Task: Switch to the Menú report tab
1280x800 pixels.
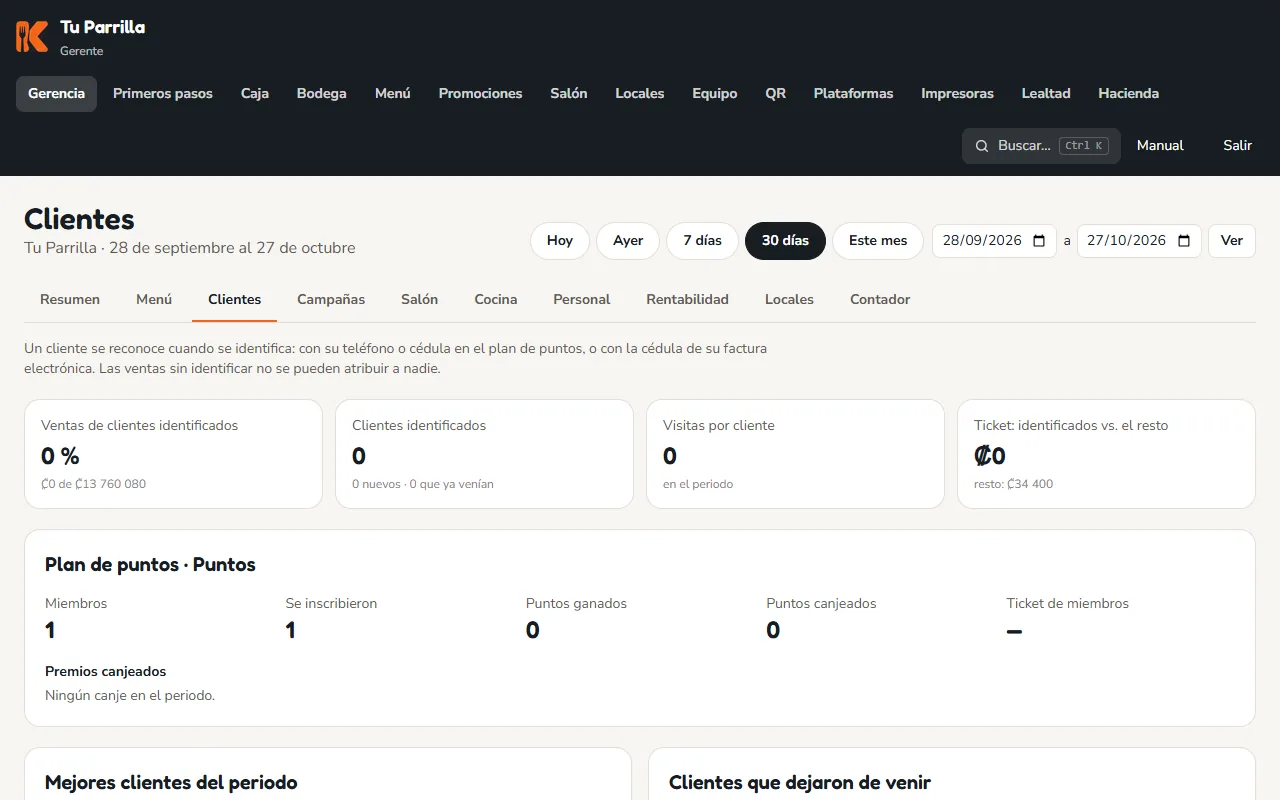Action: tap(154, 300)
